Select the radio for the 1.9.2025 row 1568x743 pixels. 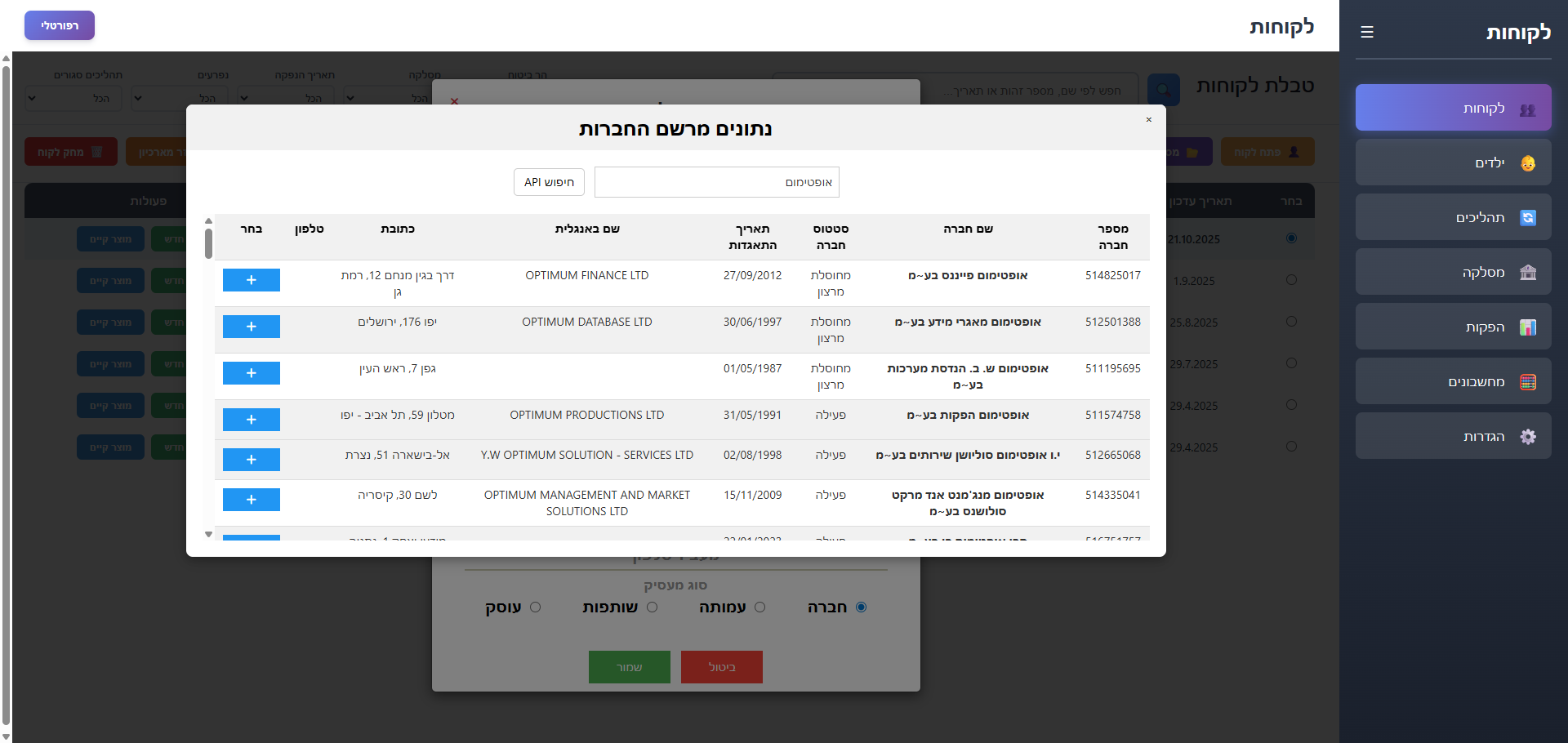(x=1291, y=280)
